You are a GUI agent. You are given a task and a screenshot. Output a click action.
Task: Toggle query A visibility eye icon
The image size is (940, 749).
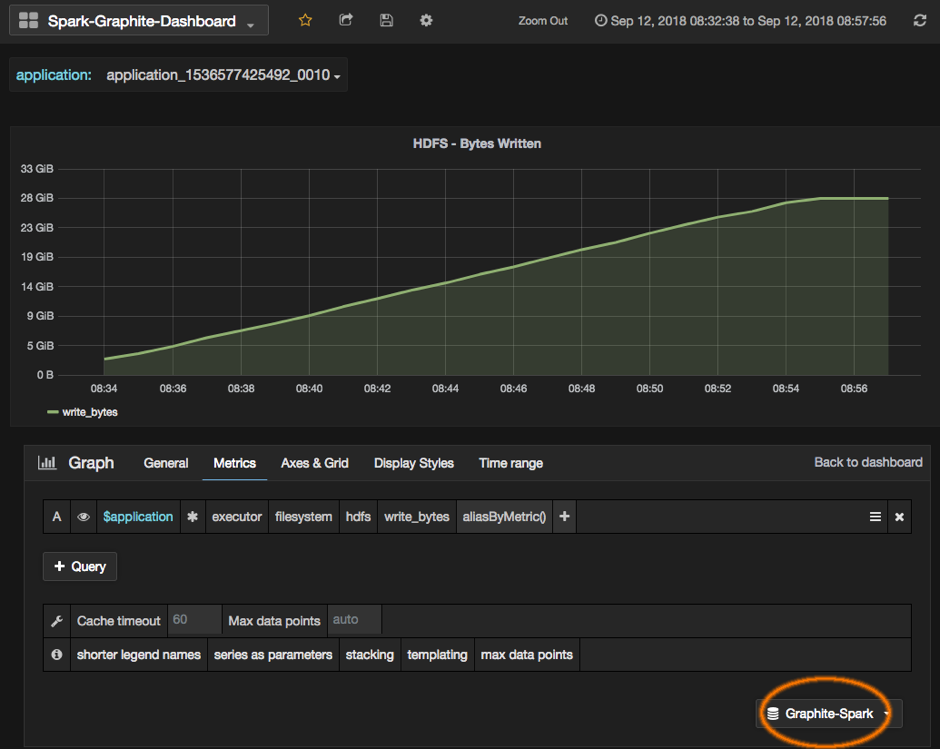(84, 517)
